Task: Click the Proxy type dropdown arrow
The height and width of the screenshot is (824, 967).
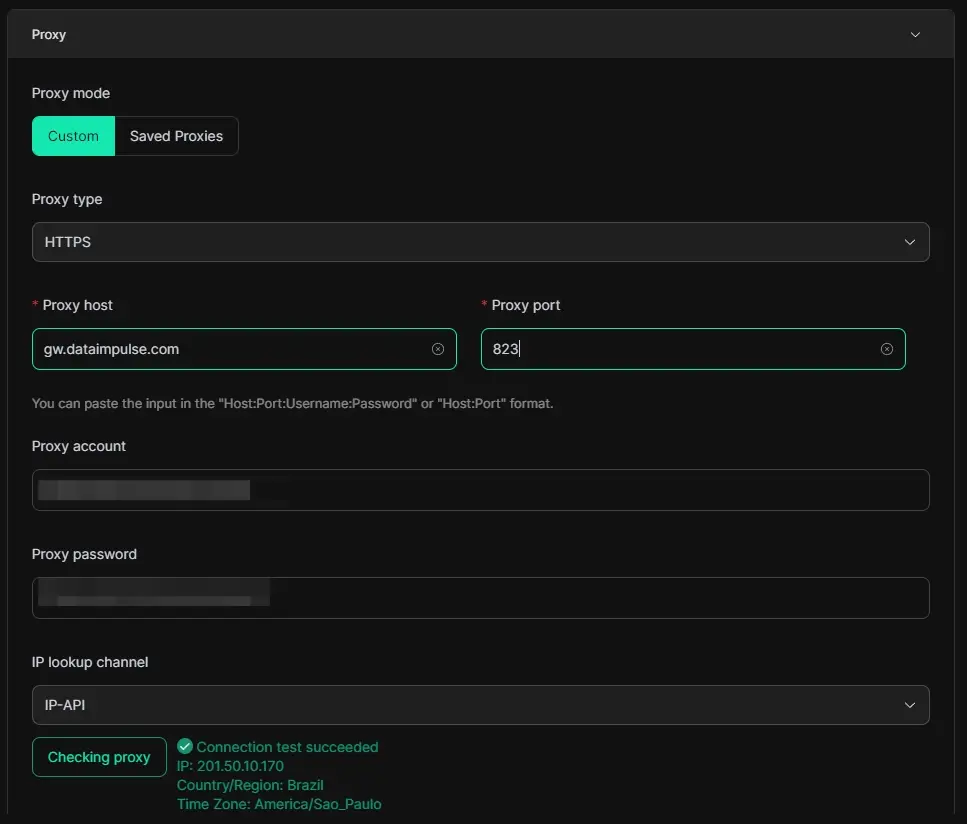Action: (x=909, y=242)
